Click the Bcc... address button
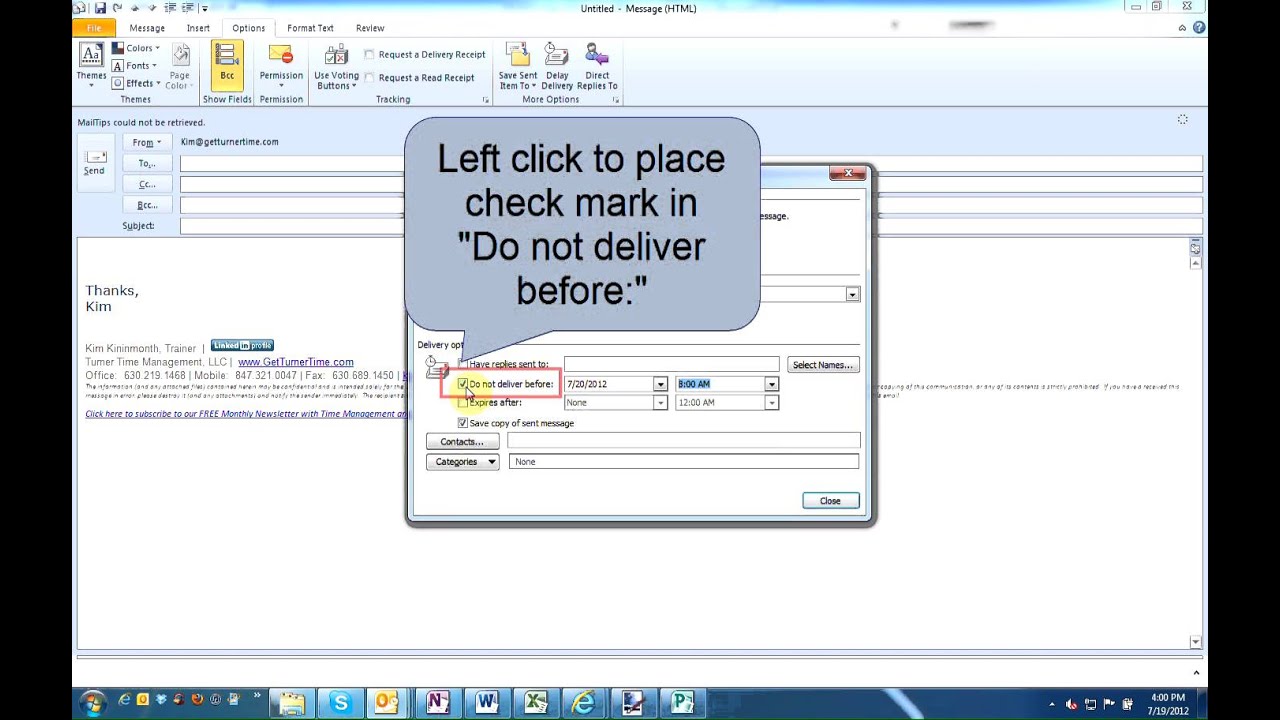 click(x=147, y=205)
